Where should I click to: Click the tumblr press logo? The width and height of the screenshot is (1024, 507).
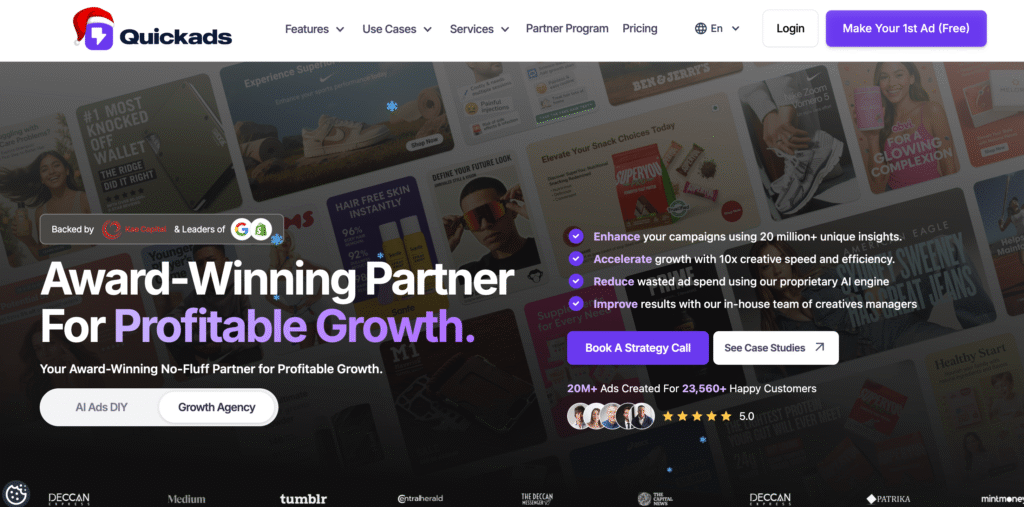(303, 499)
